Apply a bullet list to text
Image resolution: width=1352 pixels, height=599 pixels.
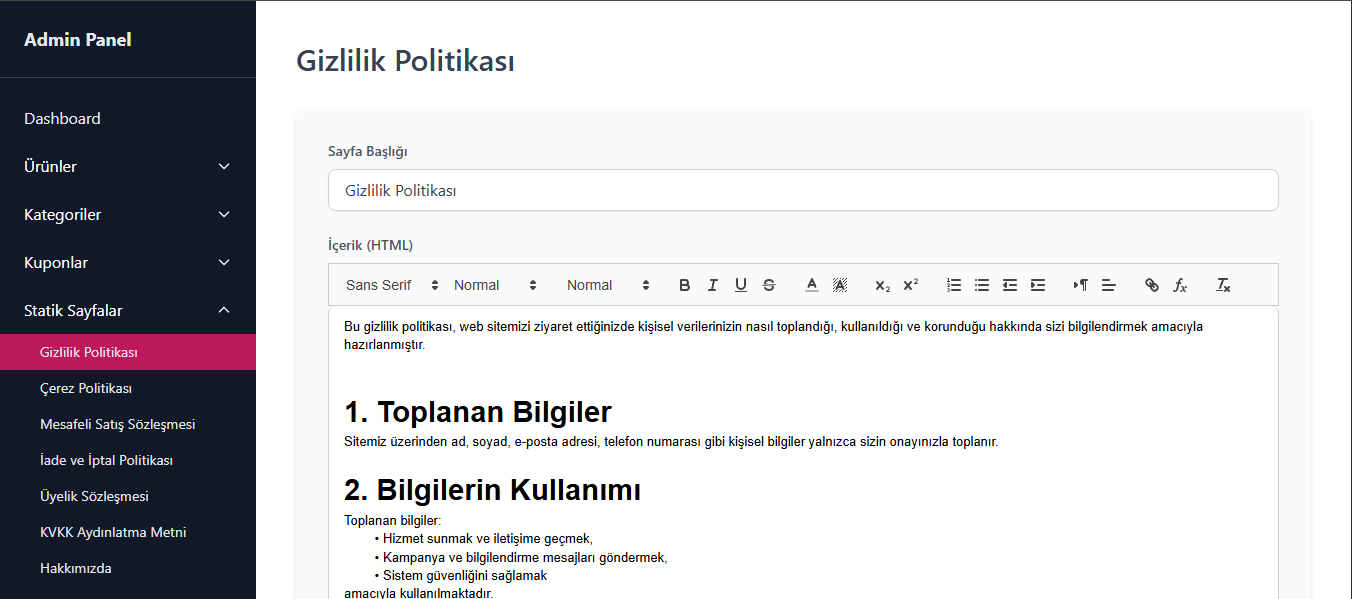[981, 285]
